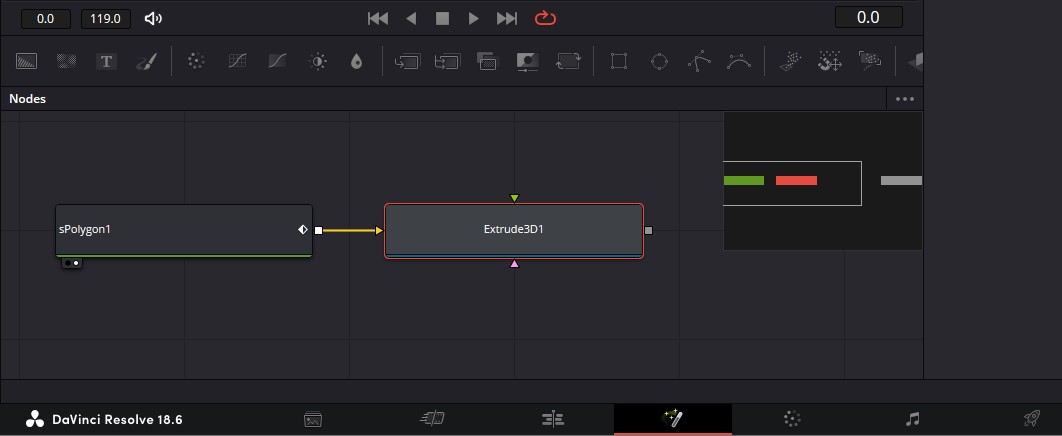Click the render range end field 119.0
The height and width of the screenshot is (436, 1062).
(x=106, y=19)
